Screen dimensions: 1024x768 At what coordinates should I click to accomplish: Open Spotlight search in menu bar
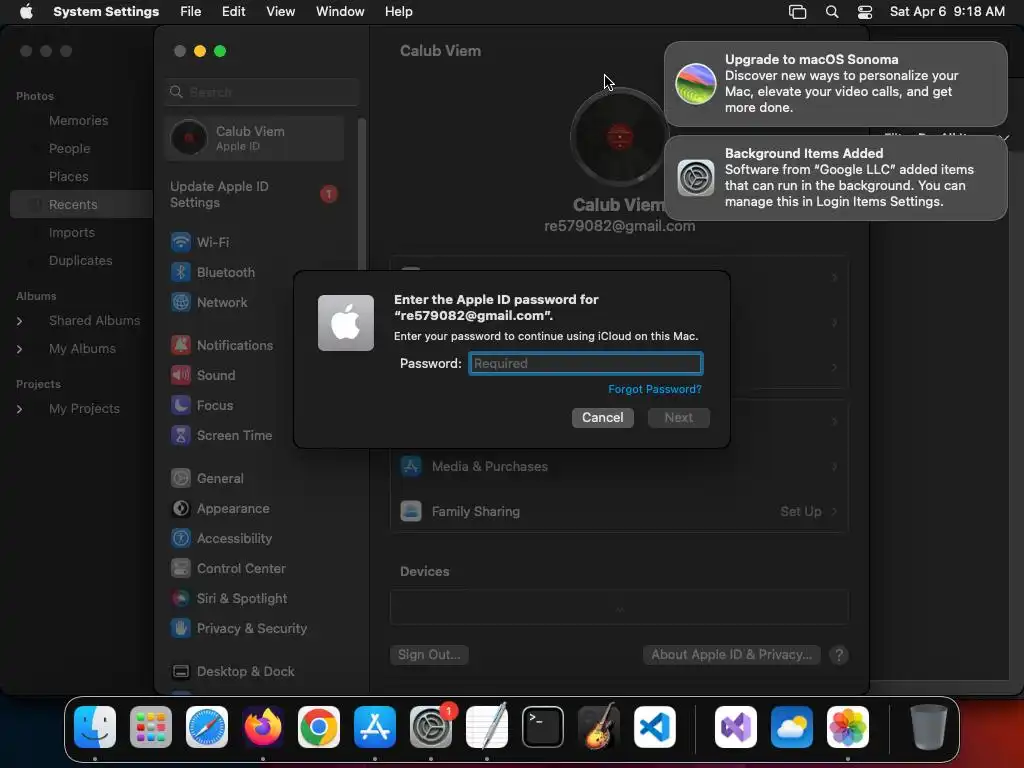click(x=832, y=12)
